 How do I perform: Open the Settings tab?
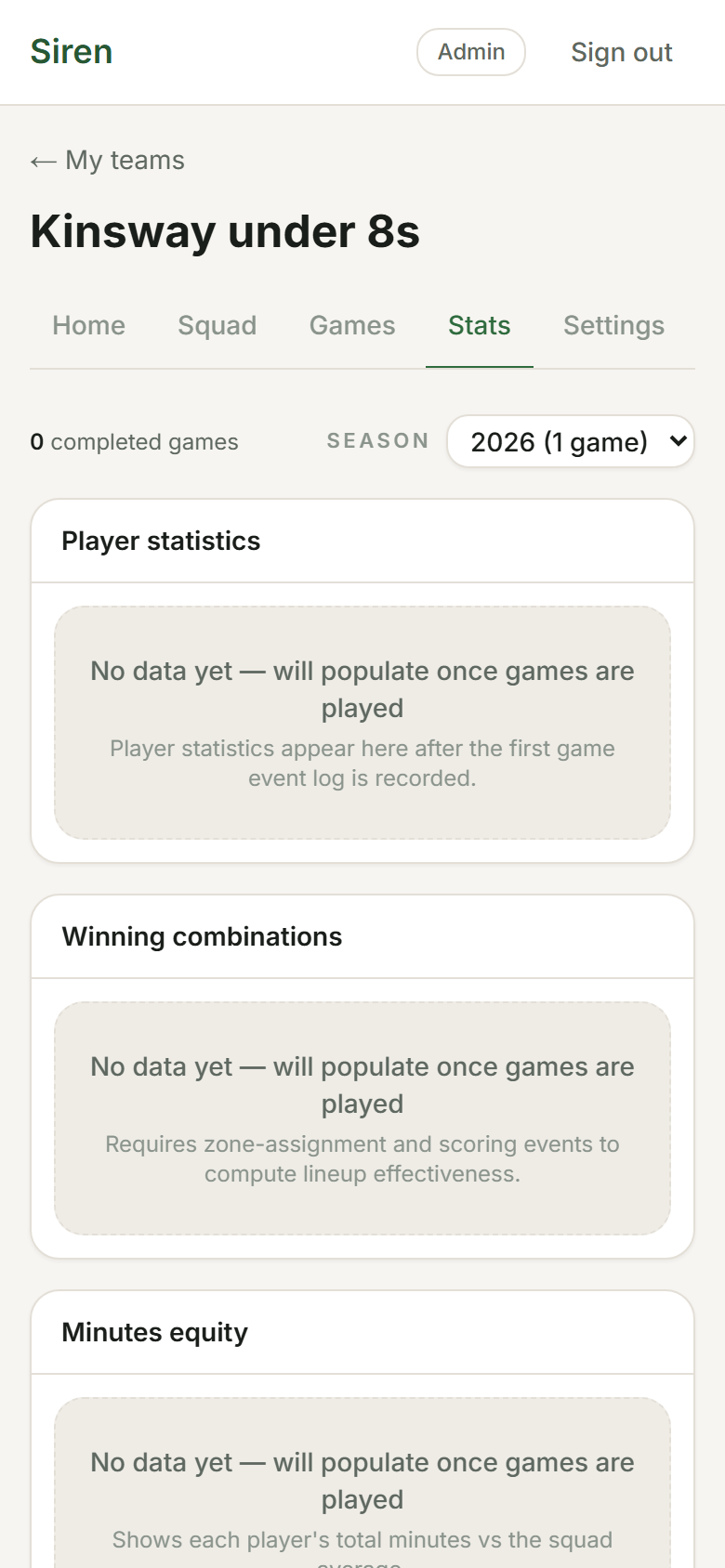click(x=613, y=325)
